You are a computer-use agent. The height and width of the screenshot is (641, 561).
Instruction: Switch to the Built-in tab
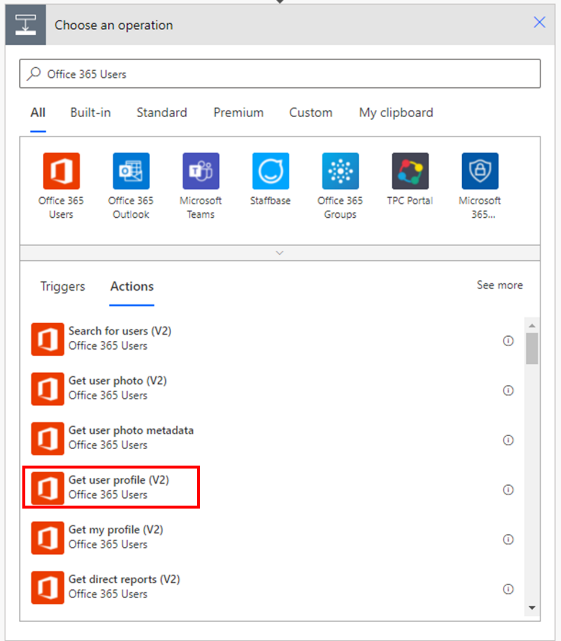point(90,112)
